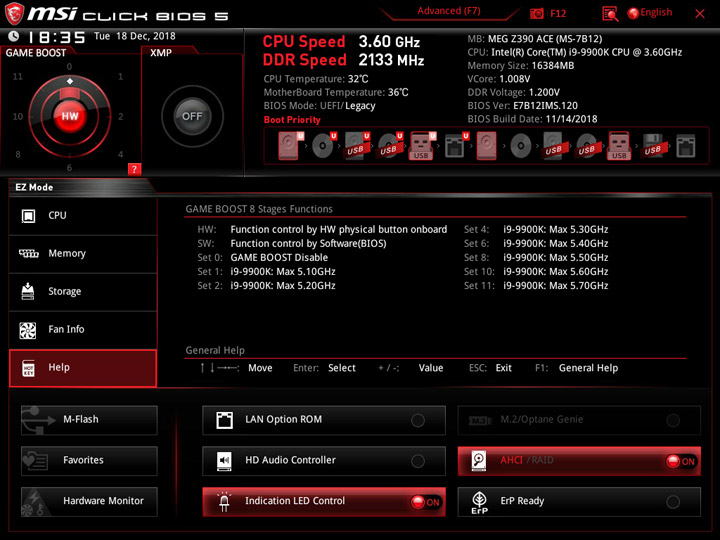Click the DDR Voltage 1.200V line
720x540 pixels.
point(513,92)
